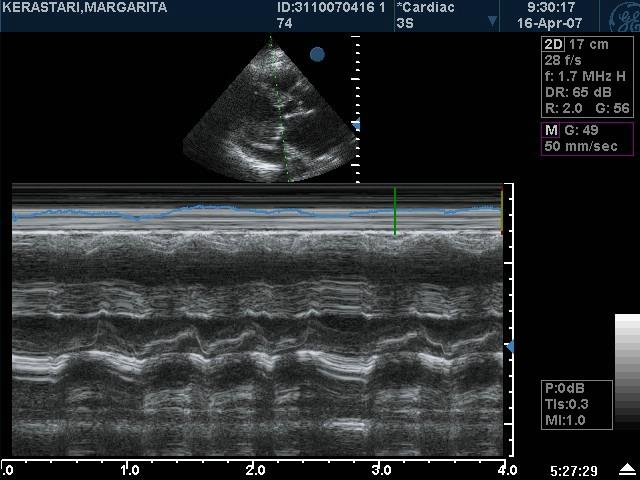Click the 17 cm depth value
Image resolution: width=640 pixels, height=480 pixels.
click(x=589, y=44)
